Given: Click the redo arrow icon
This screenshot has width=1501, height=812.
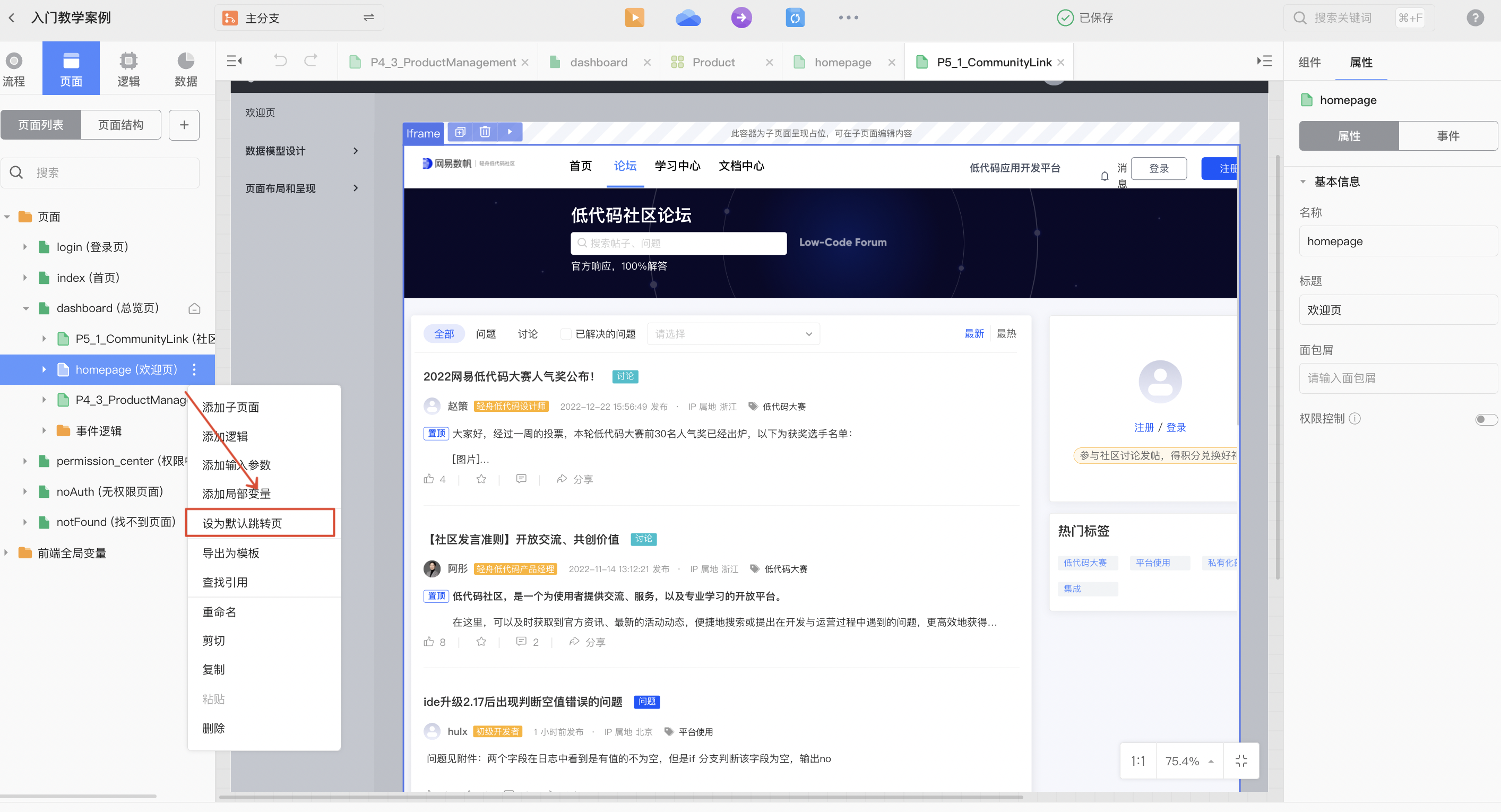Looking at the screenshot, I should point(311,61).
